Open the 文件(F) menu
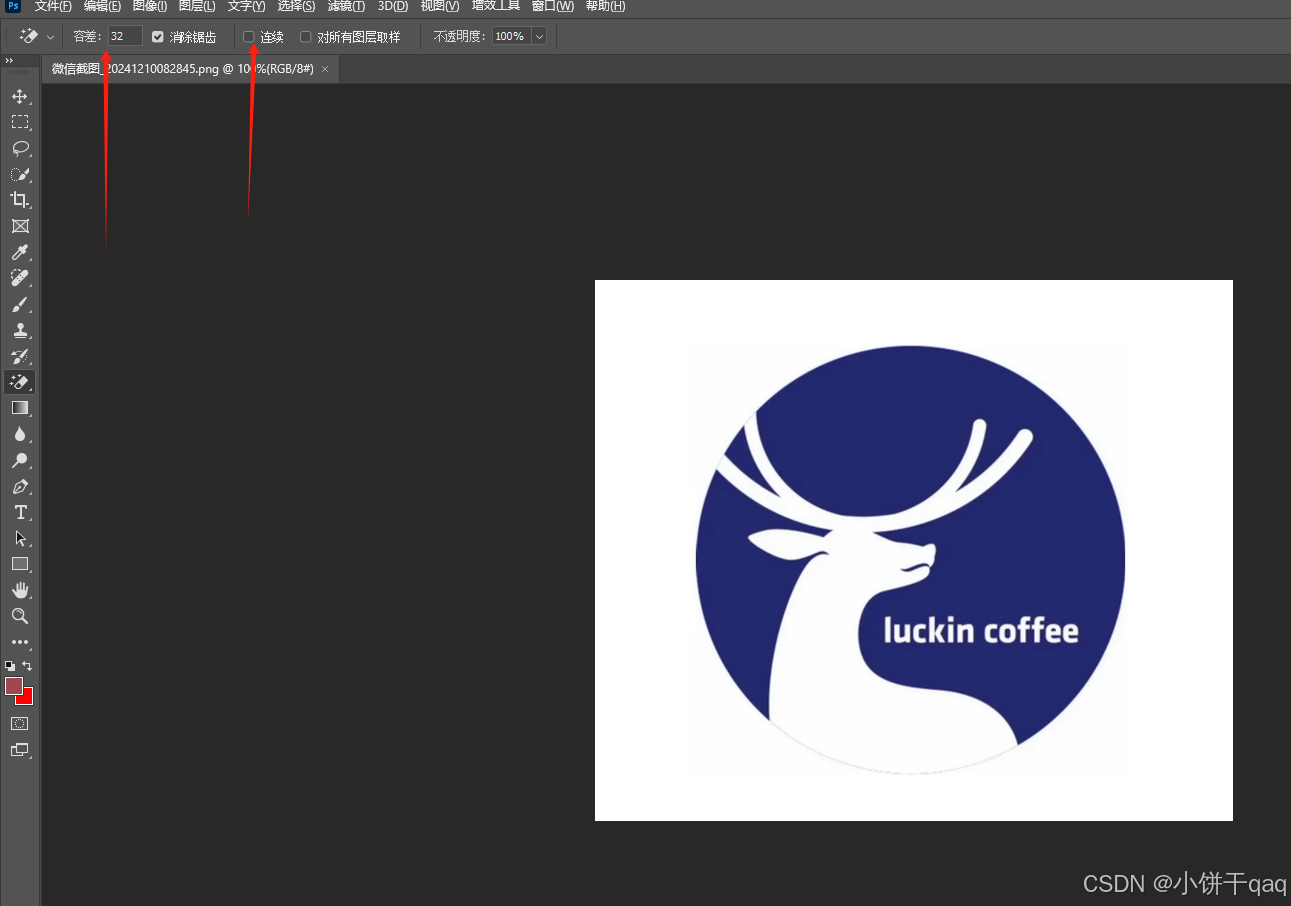1291x906 pixels. click(x=53, y=6)
